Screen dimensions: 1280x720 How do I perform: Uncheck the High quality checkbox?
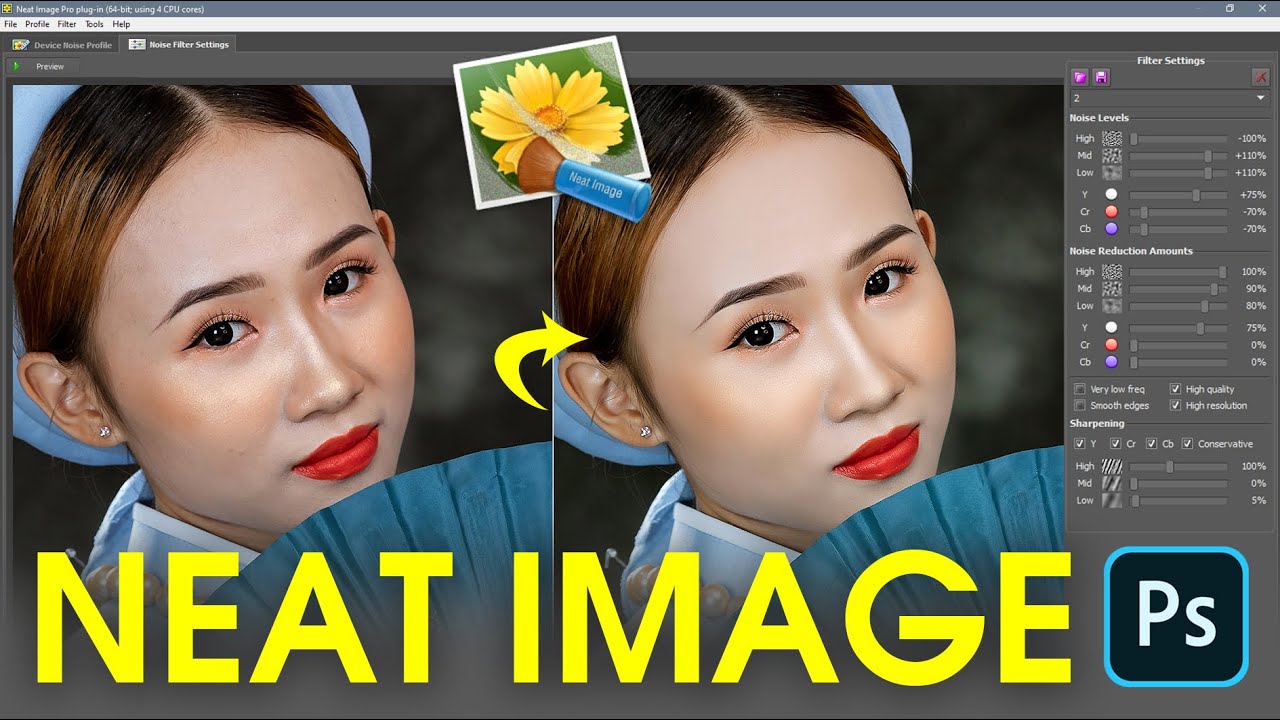point(1175,389)
